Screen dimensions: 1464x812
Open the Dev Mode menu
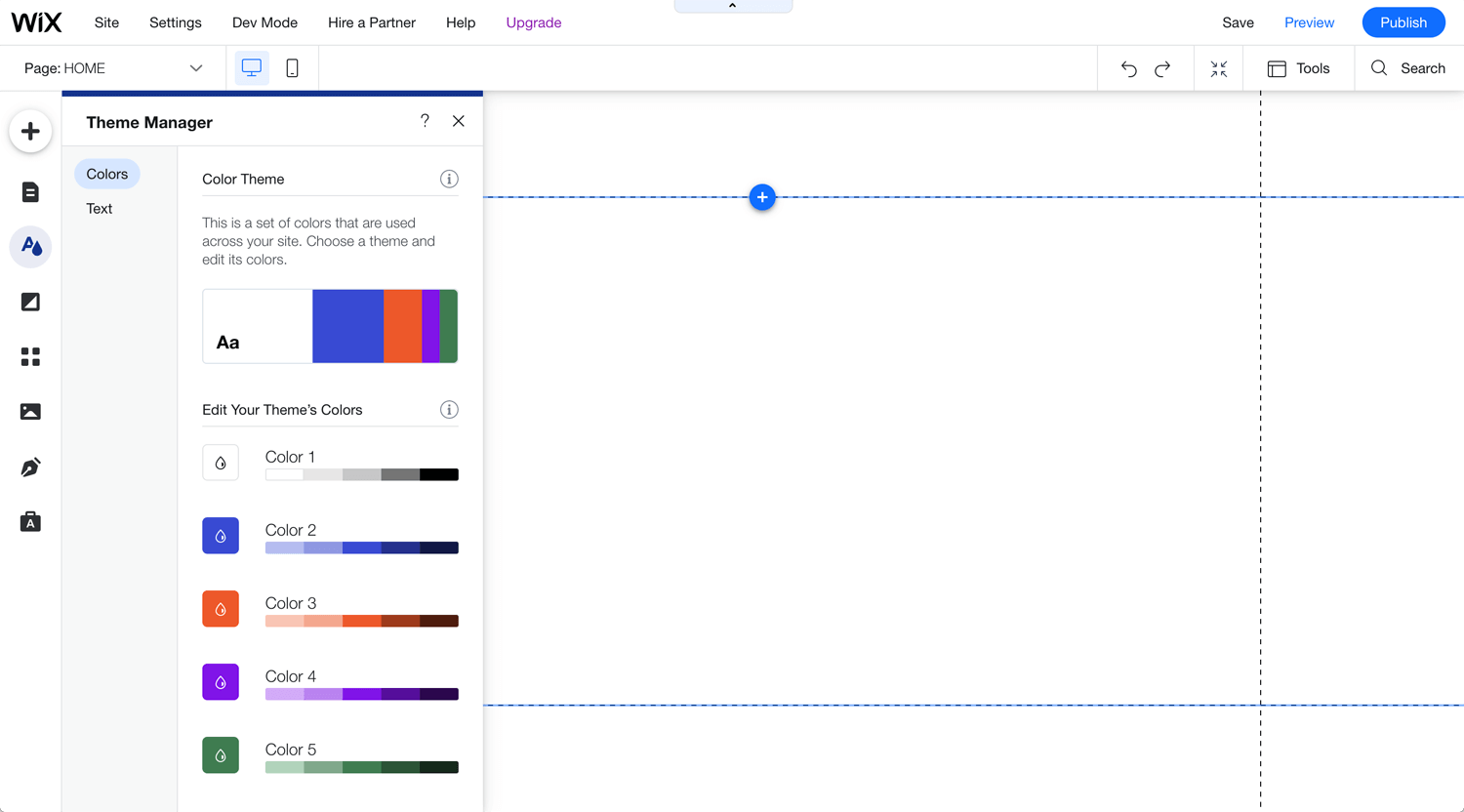[x=264, y=22]
